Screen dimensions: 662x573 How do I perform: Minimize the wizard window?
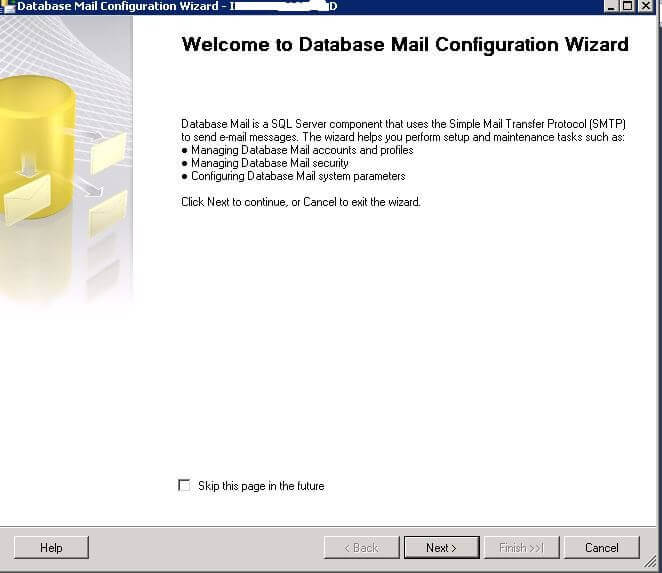(611, 6)
